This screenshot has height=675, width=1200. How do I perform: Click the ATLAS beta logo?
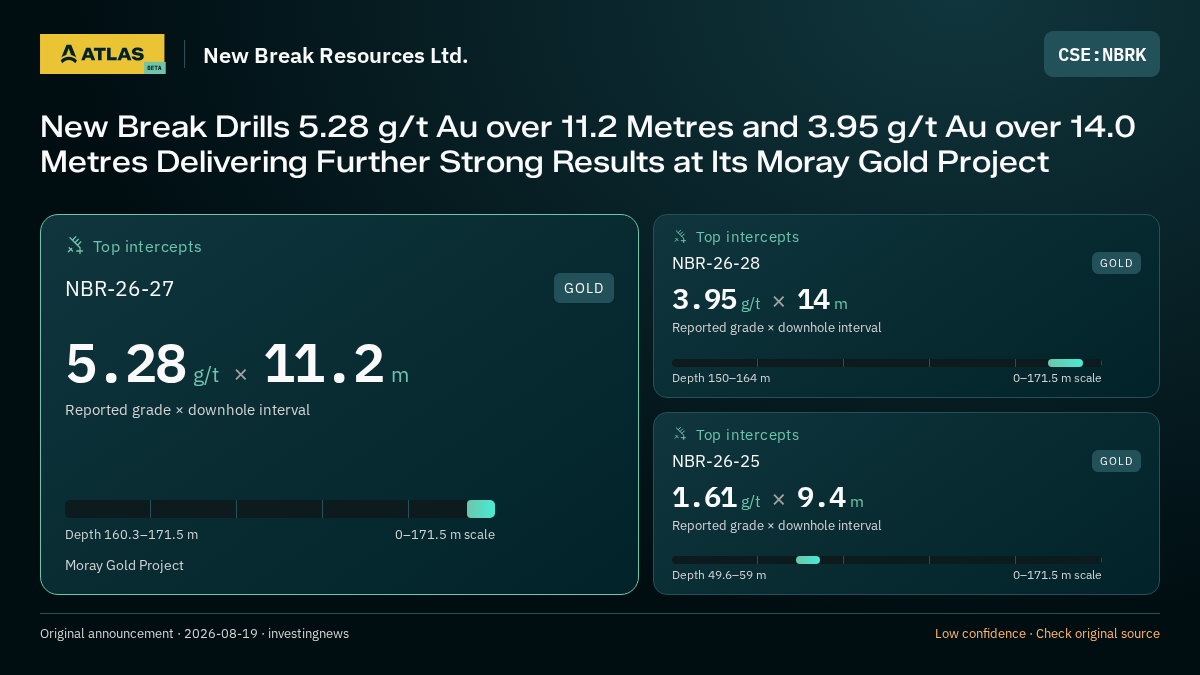click(102, 54)
